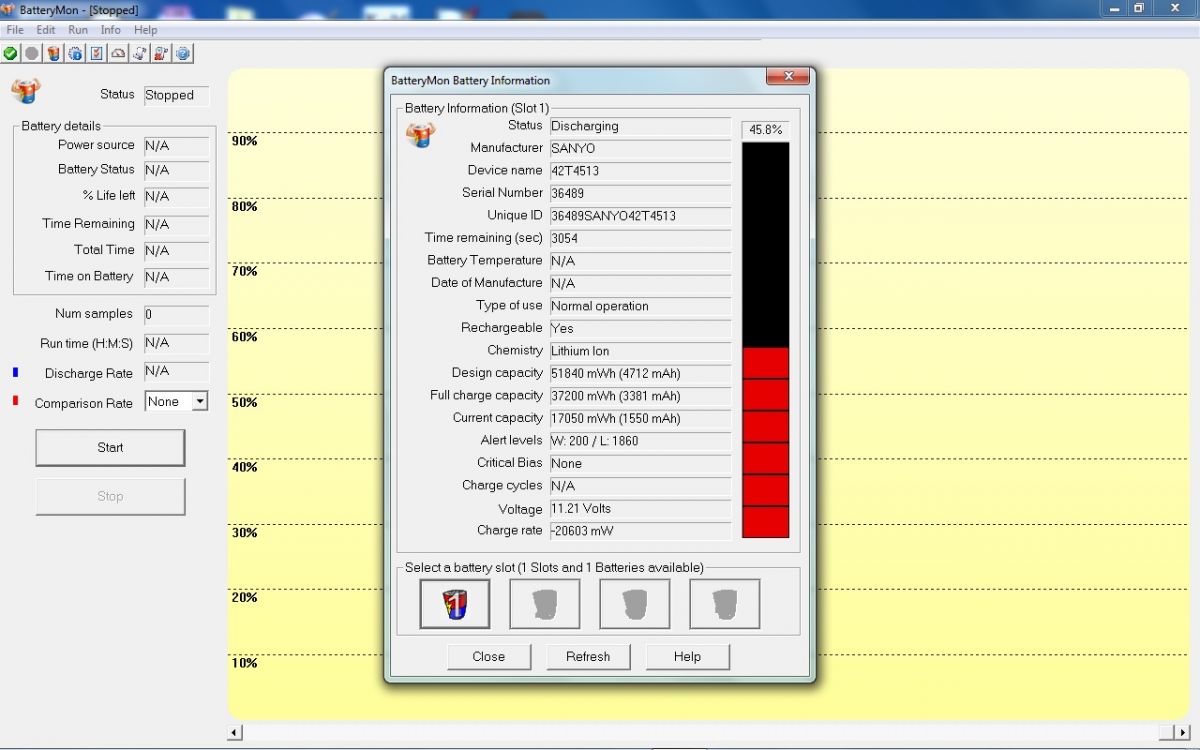Click the log file toolbar icon

(139, 53)
